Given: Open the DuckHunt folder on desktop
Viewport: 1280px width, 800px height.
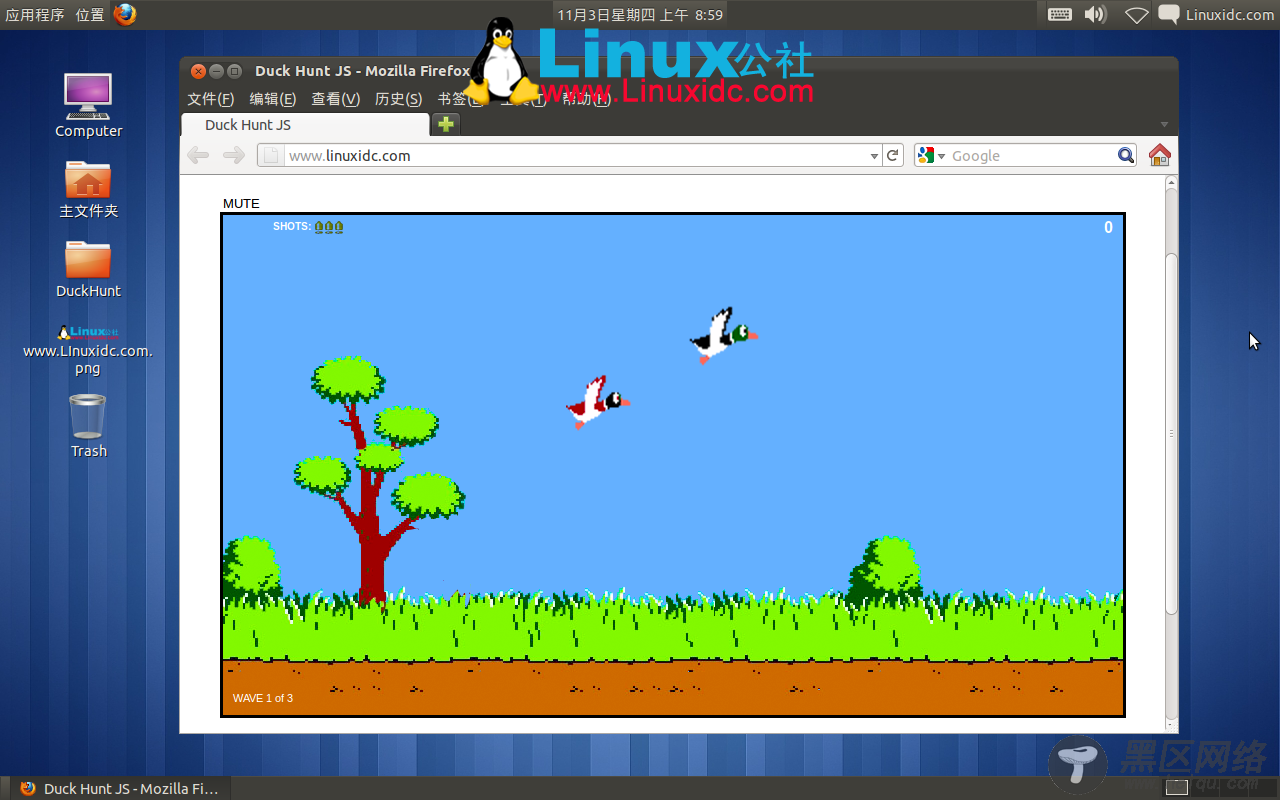Looking at the screenshot, I should pyautogui.click(x=88, y=270).
